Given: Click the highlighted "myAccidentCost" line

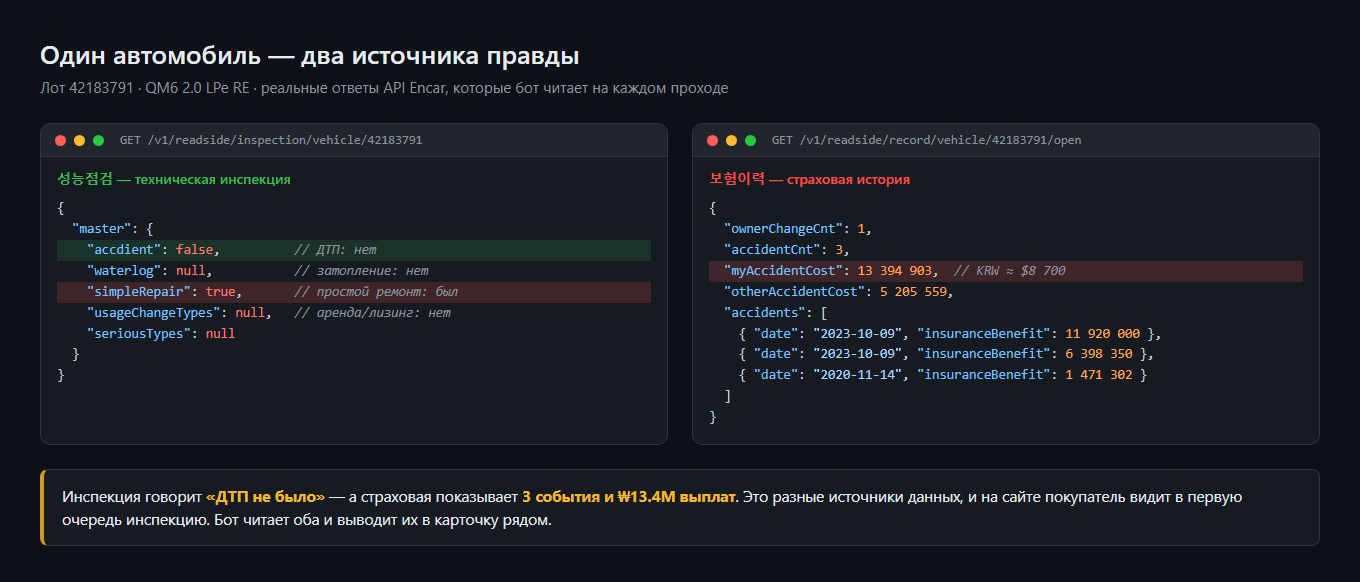Looking at the screenshot, I should click(1006, 271).
